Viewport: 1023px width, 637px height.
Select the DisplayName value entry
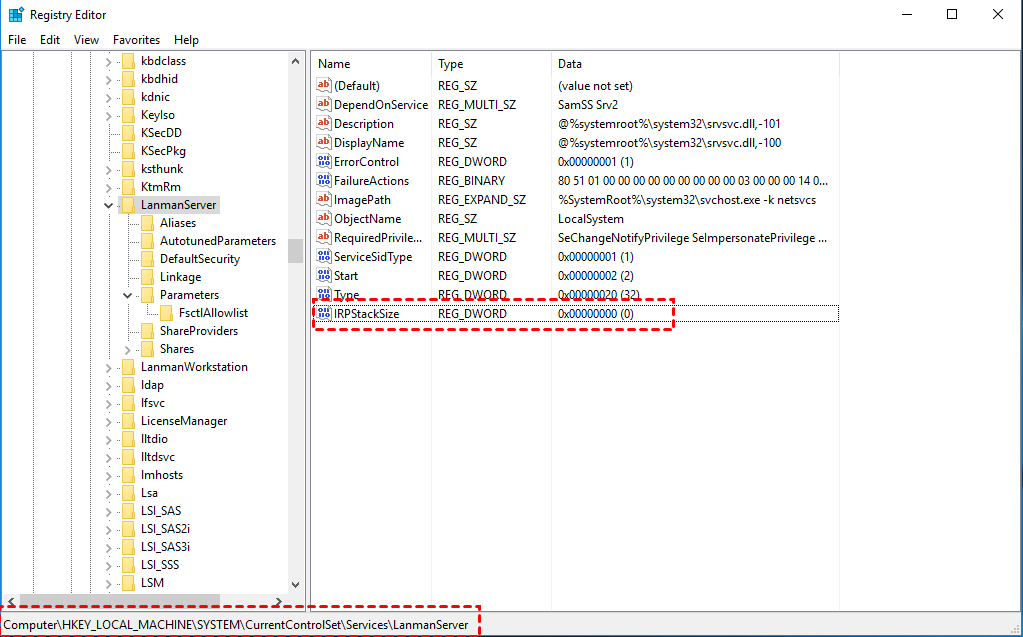(369, 142)
